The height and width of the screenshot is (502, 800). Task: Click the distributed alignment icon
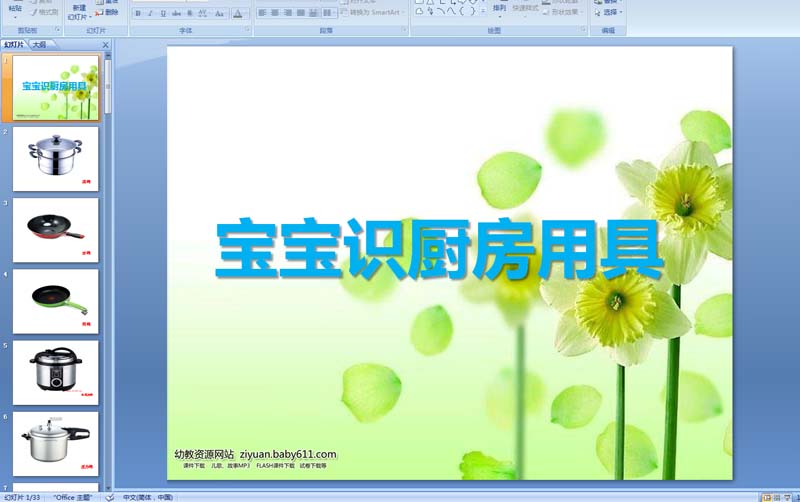(314, 12)
